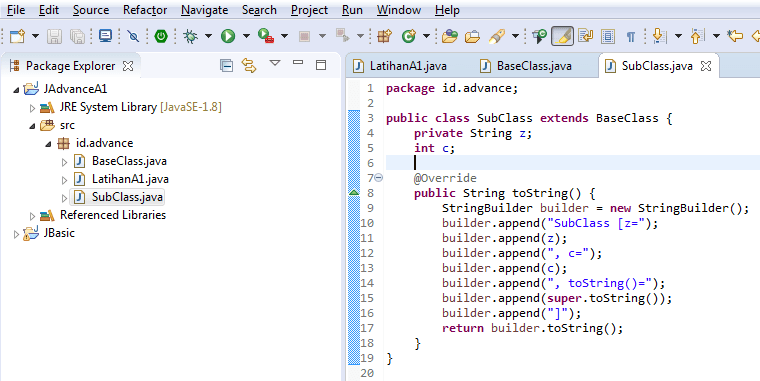Start debugging with the bug icon

[x=191, y=36]
